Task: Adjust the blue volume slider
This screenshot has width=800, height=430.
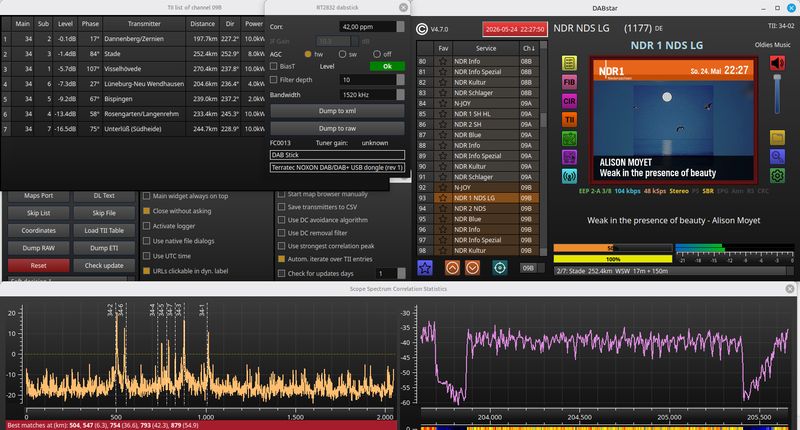Action: (x=777, y=94)
